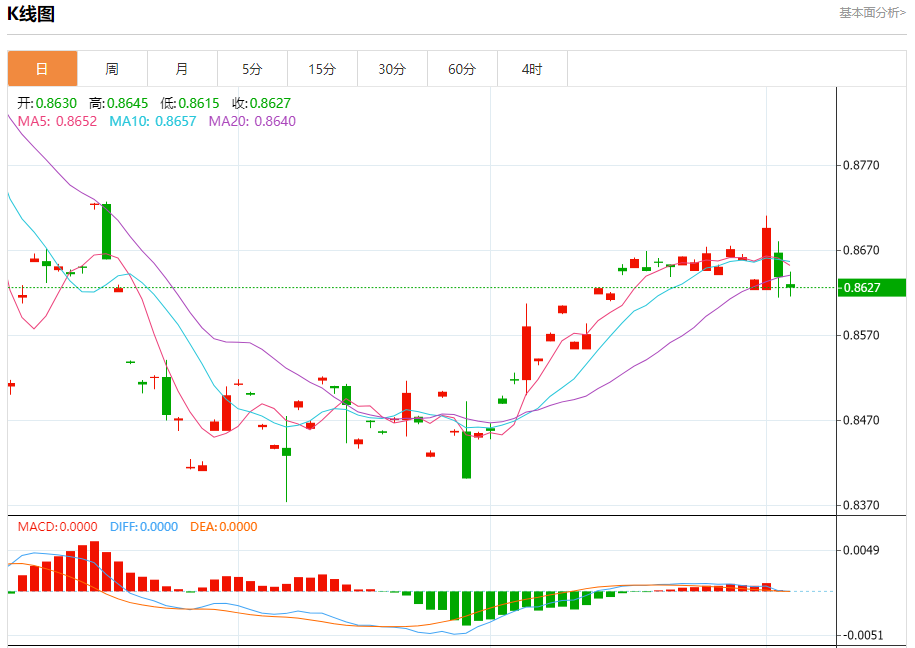Click the DEA:0.0000 indicator label
915x648 pixels.
(223, 527)
